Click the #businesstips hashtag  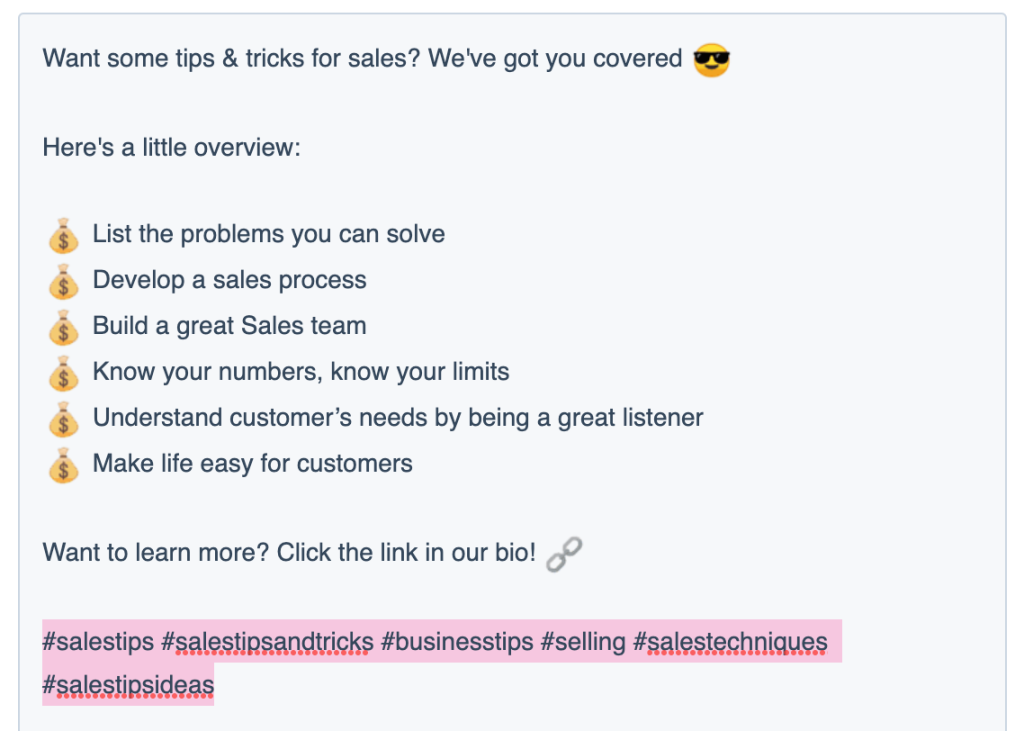[x=457, y=642]
